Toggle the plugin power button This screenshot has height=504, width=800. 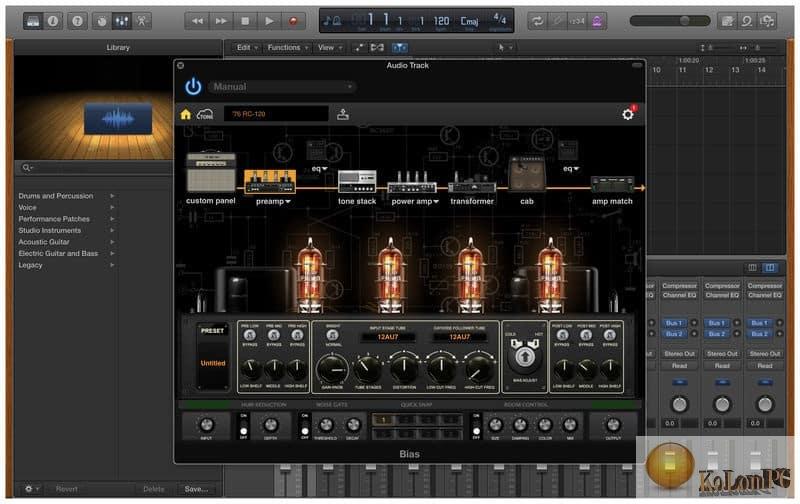coord(193,86)
